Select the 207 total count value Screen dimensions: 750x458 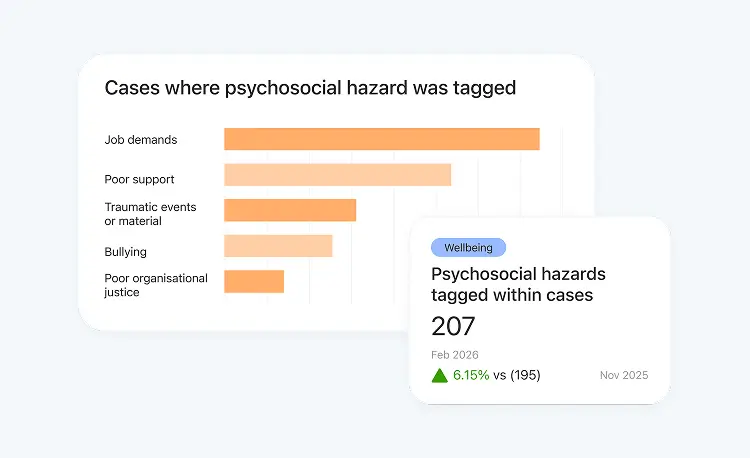click(x=453, y=327)
